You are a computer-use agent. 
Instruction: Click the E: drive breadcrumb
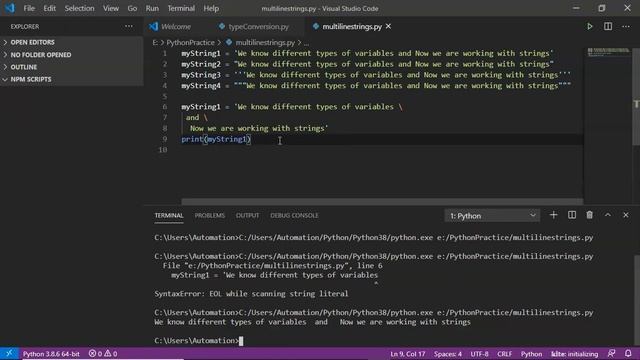point(155,42)
